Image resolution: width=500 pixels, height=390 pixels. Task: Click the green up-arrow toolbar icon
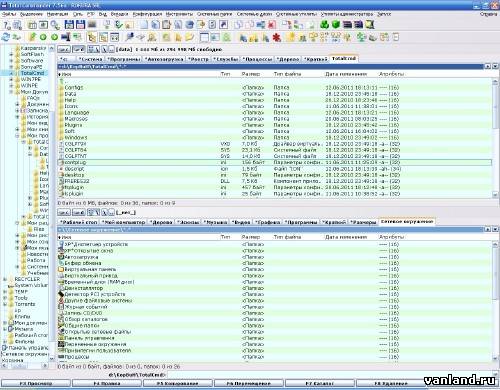tap(32, 37)
